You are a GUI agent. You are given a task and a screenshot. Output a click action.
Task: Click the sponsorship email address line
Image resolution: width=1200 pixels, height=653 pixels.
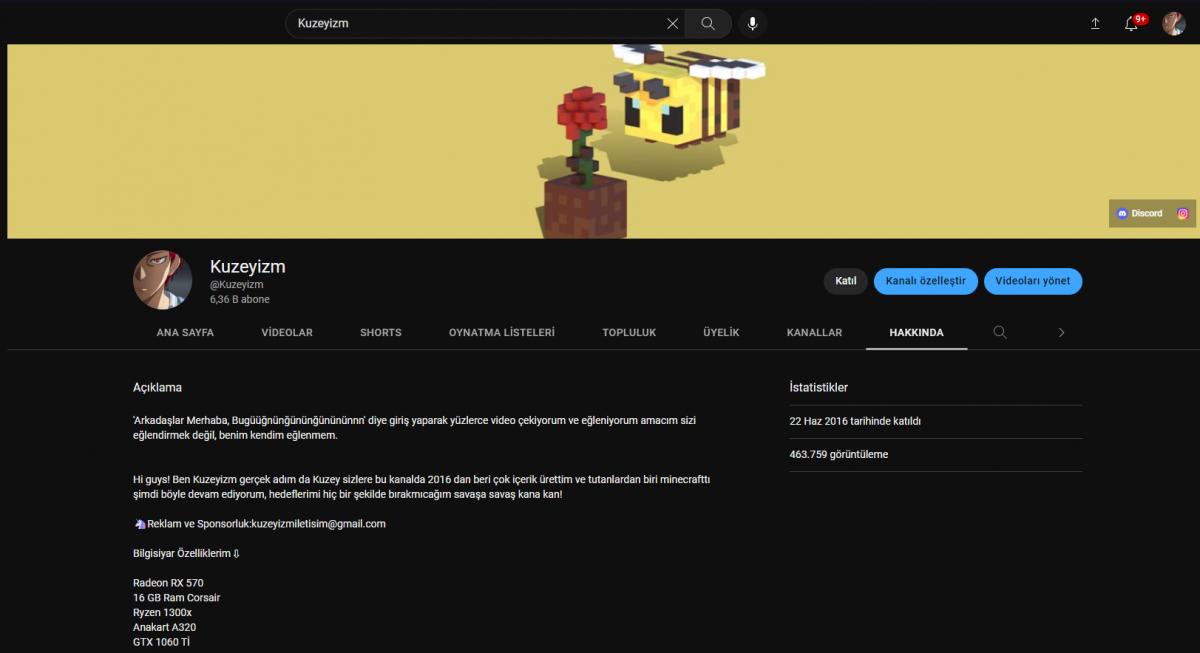tap(260, 523)
